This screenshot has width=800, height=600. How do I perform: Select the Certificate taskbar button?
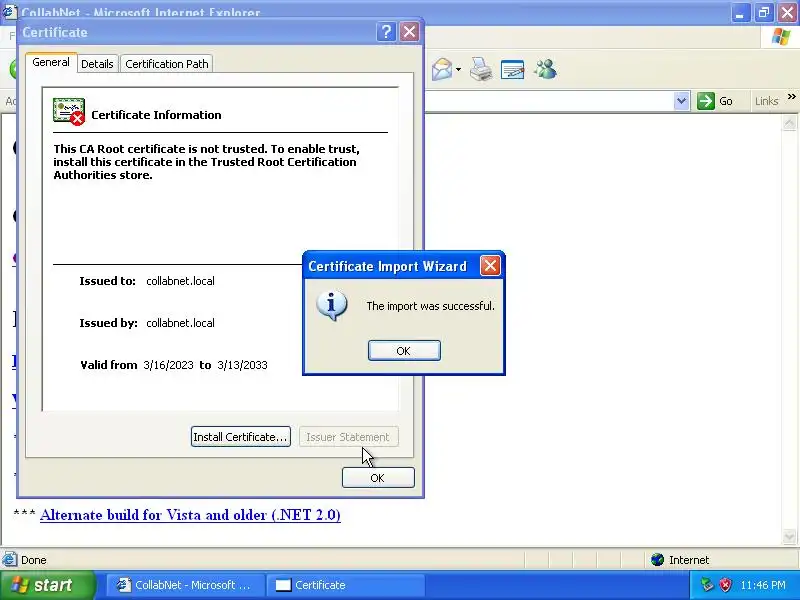click(x=347, y=585)
